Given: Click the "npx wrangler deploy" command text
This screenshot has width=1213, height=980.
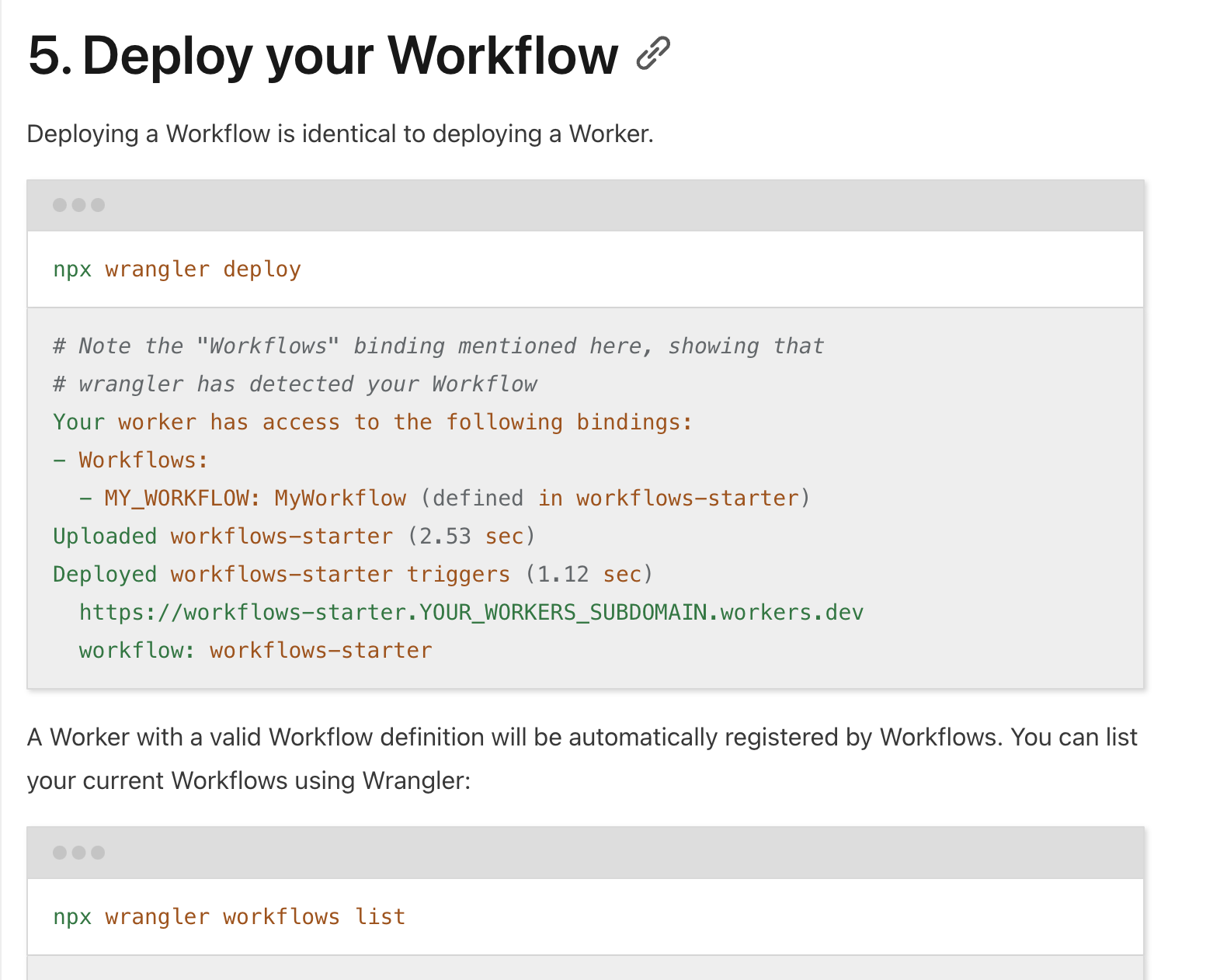Looking at the screenshot, I should pos(177,269).
